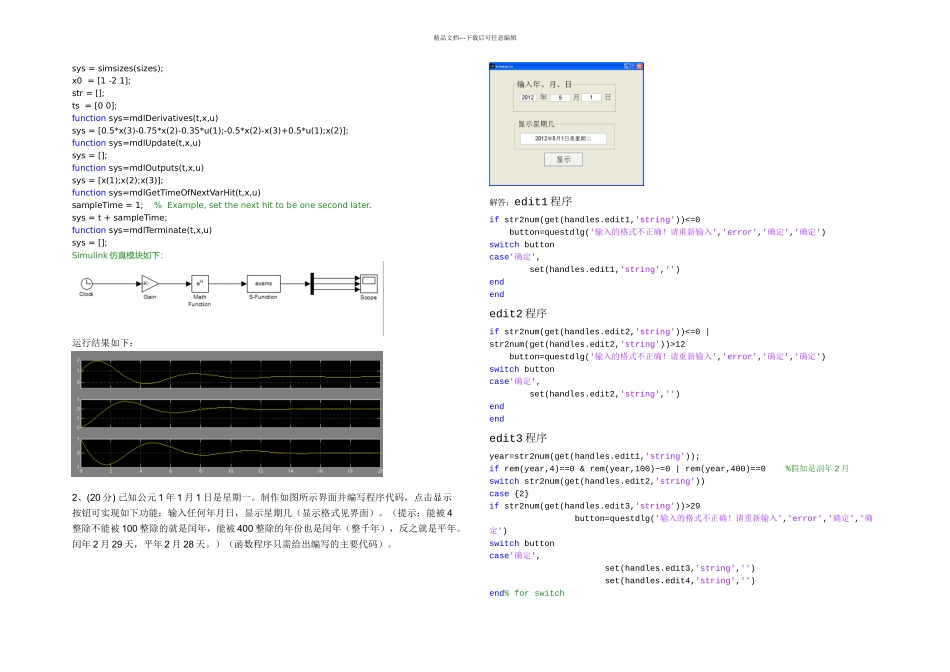
Task: Click the green 'Simulink 仿真模块如下:' text
Action: (x=118, y=255)
